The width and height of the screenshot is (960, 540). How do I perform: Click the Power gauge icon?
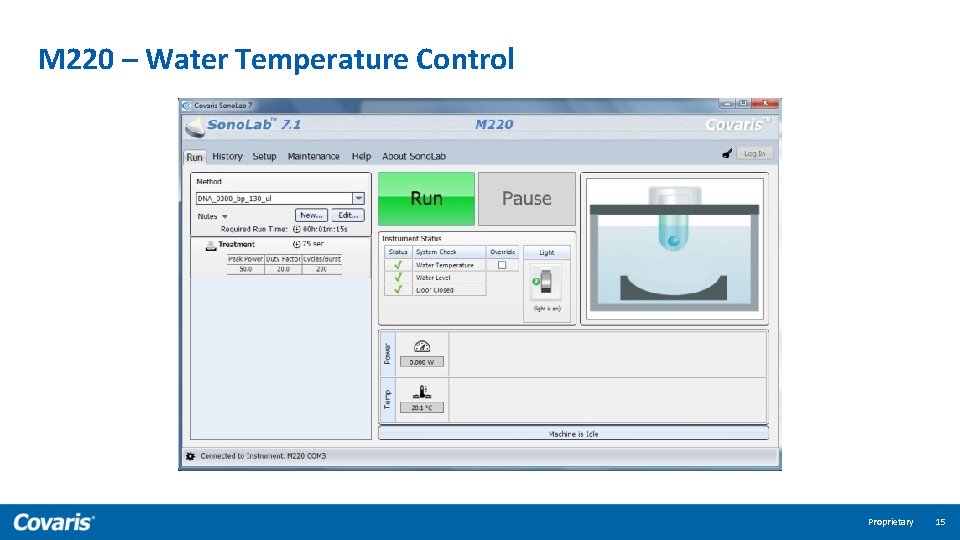click(422, 346)
